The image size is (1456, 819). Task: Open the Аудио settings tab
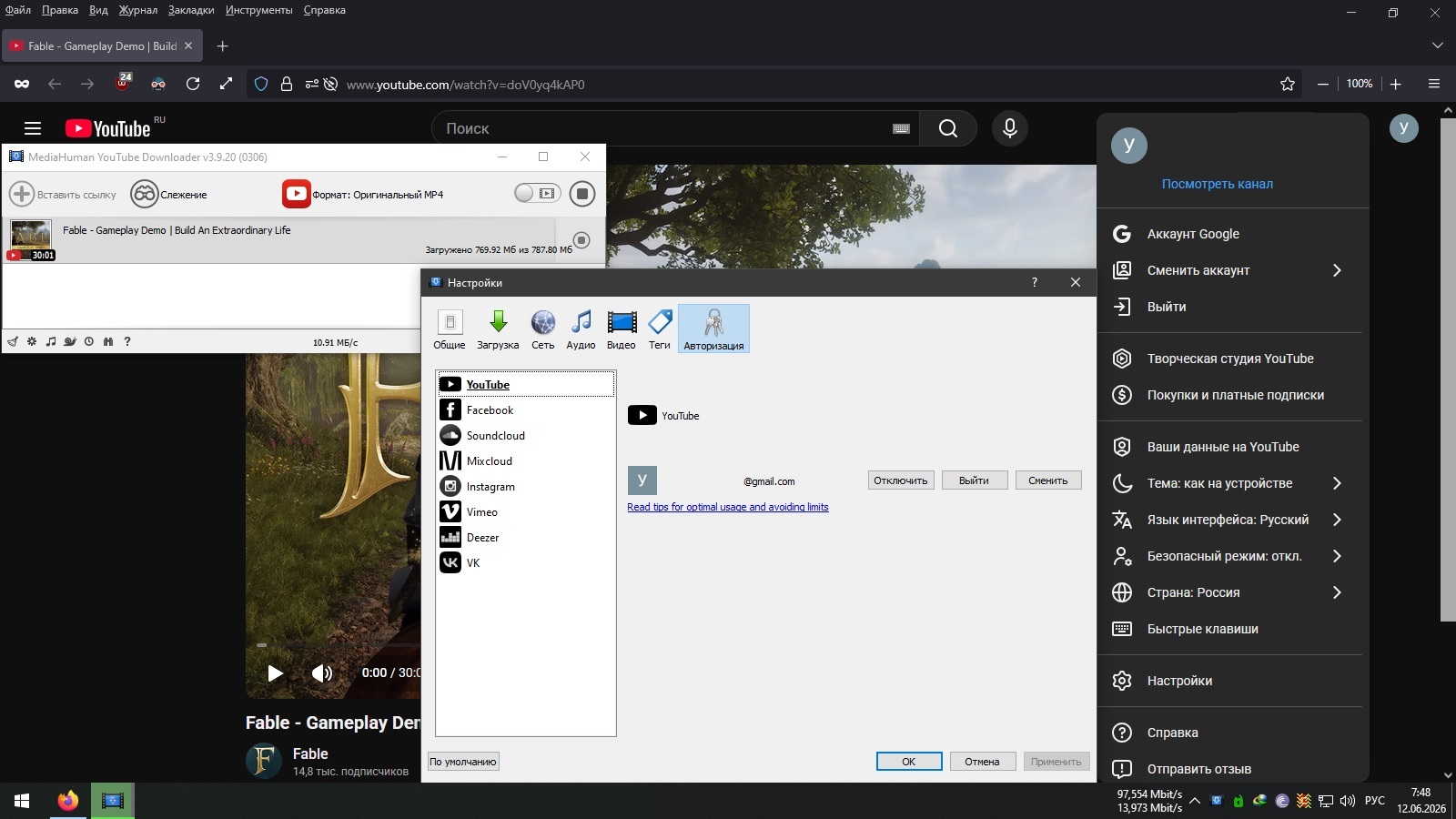(581, 329)
